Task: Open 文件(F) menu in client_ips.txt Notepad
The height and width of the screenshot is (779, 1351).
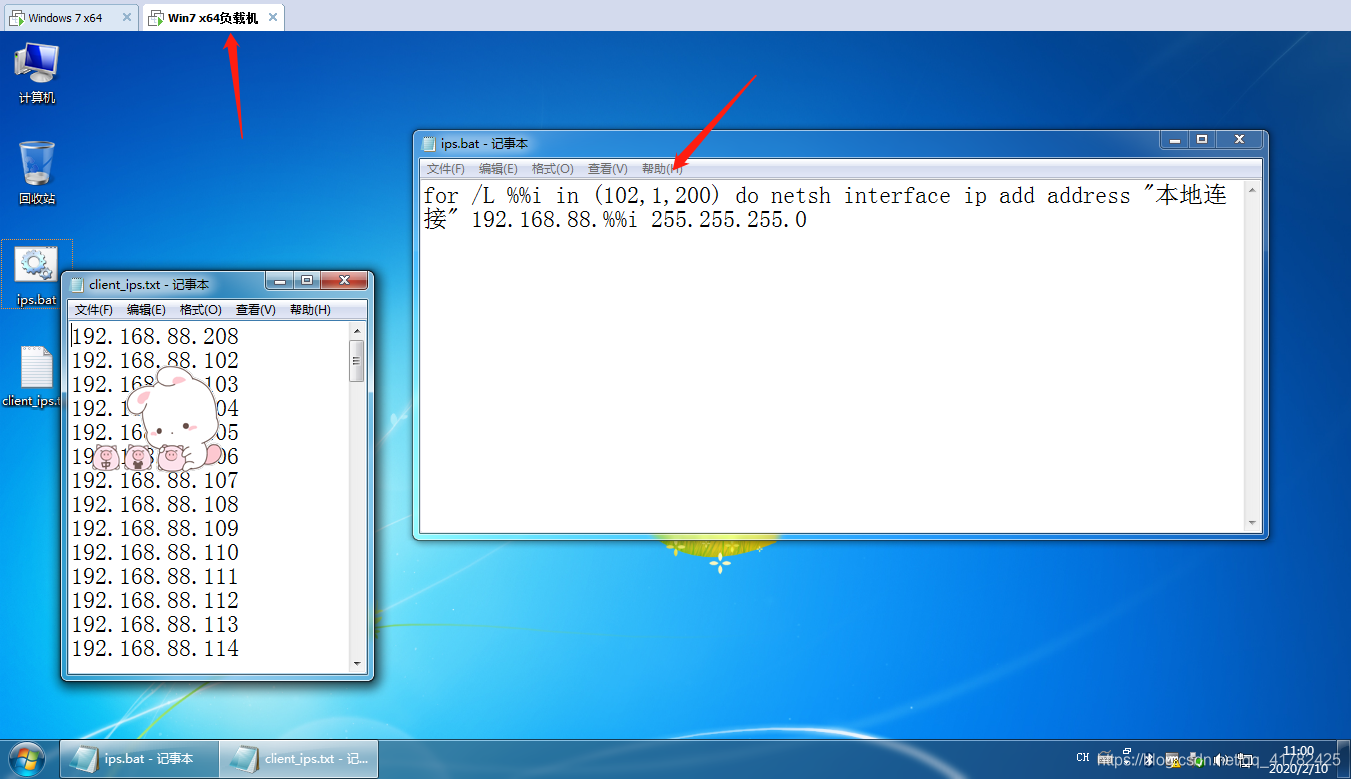Action: [94, 310]
